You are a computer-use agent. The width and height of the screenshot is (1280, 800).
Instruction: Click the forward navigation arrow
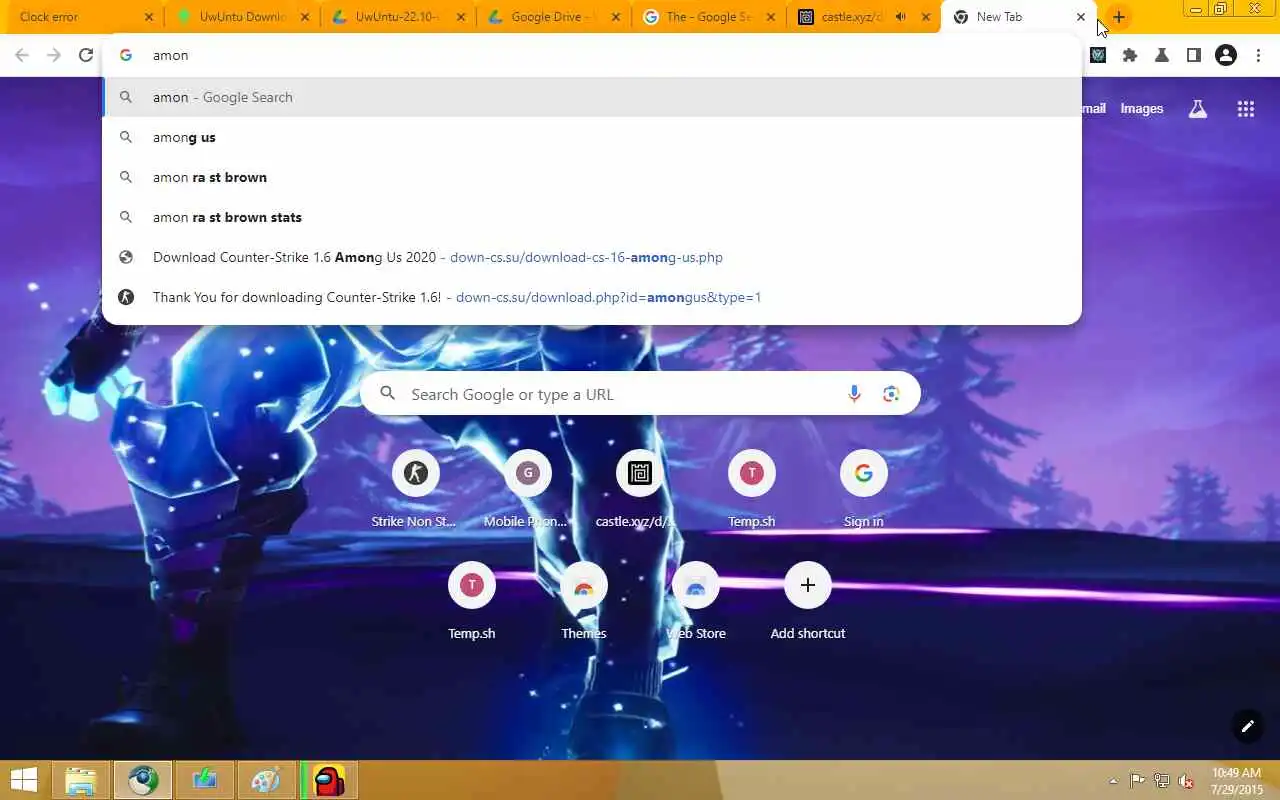point(54,56)
